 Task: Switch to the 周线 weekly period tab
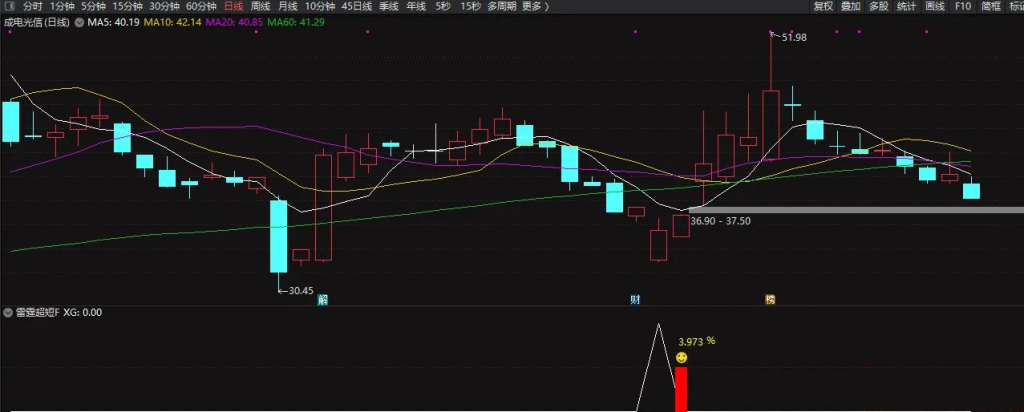pos(260,6)
